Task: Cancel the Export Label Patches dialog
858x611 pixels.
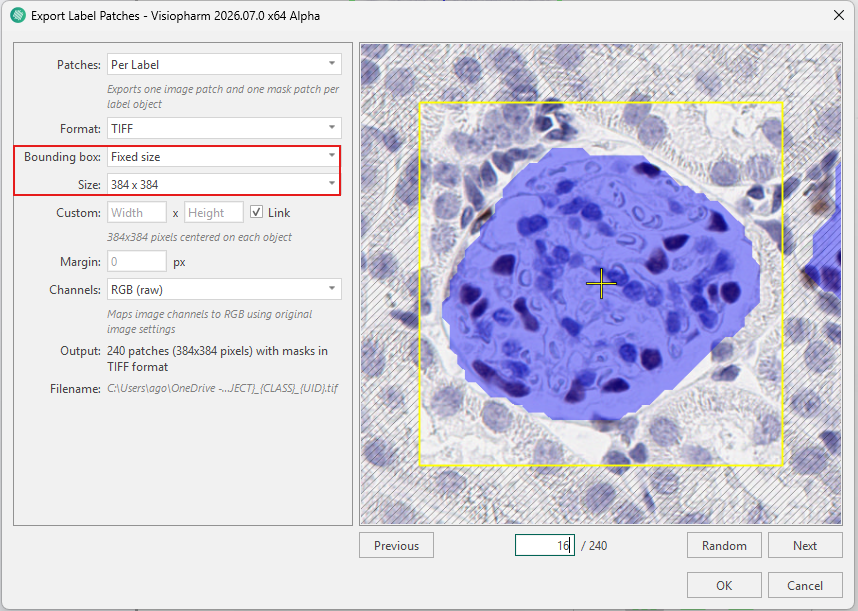Action: tap(805, 585)
